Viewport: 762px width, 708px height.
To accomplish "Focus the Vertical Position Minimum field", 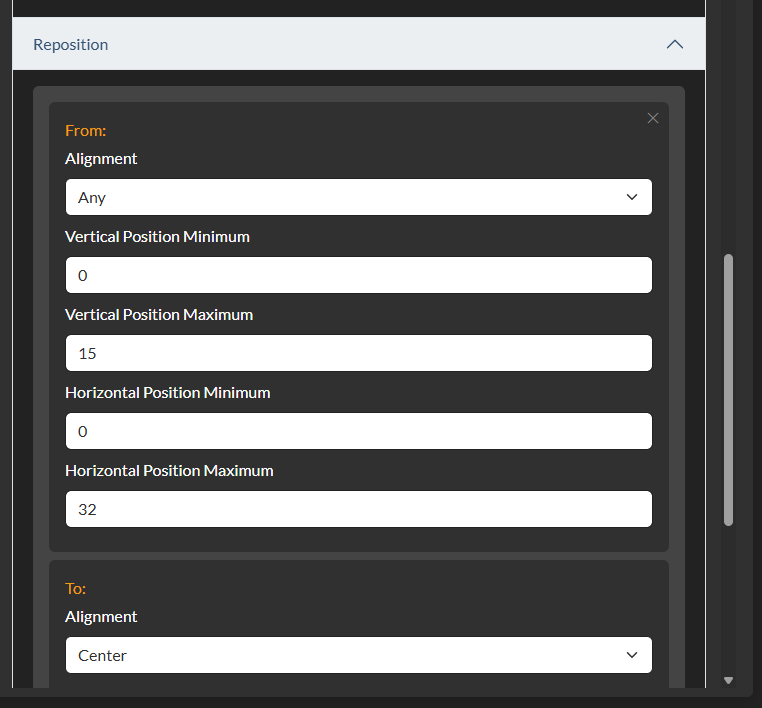I will click(x=358, y=275).
